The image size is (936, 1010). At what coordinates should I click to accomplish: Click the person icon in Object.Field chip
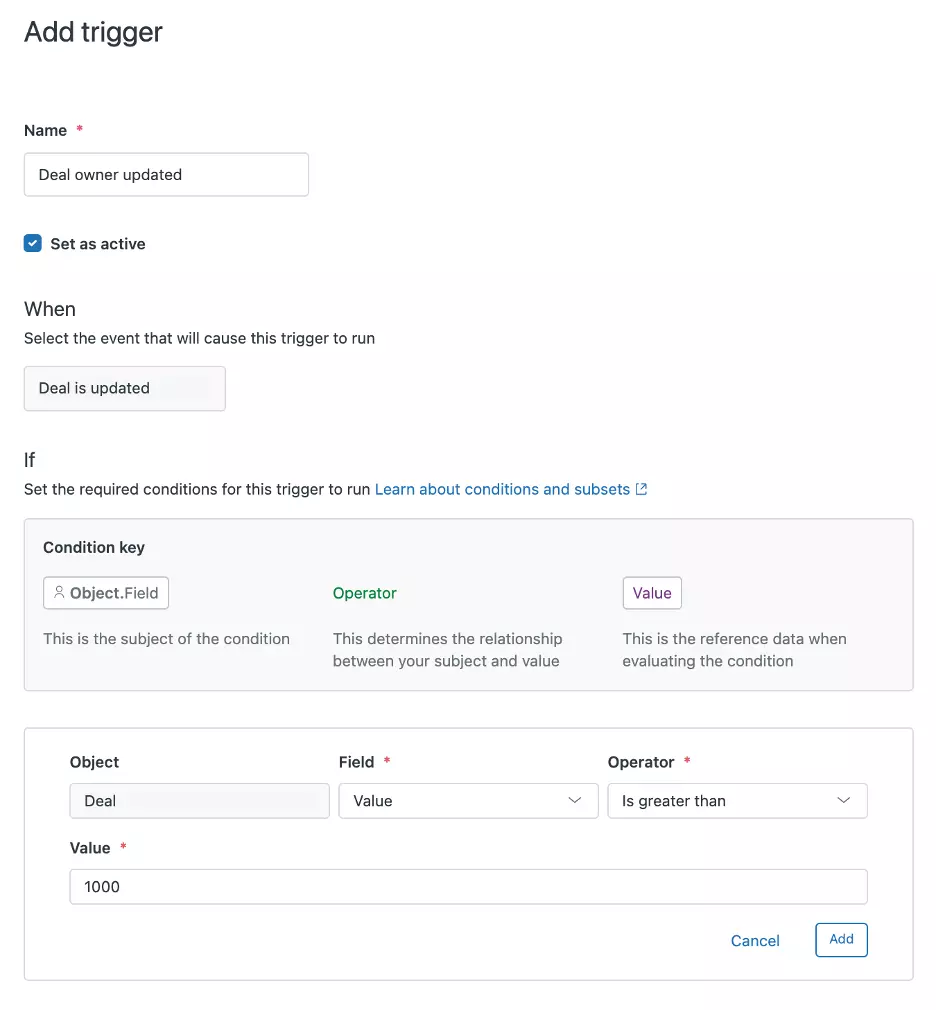pos(59,592)
